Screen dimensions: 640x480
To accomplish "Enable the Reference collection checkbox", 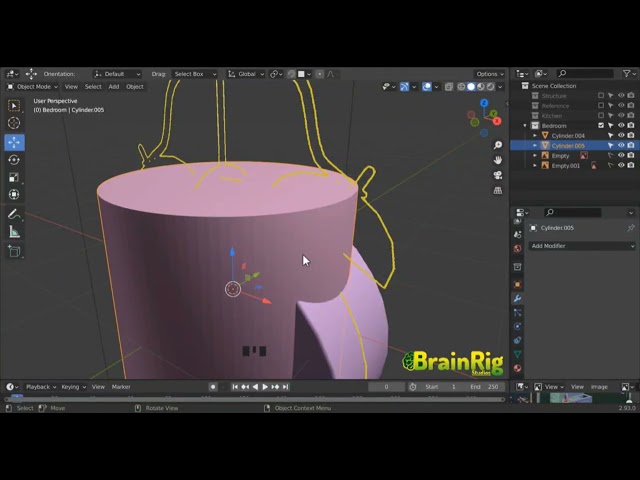I will tap(601, 105).
